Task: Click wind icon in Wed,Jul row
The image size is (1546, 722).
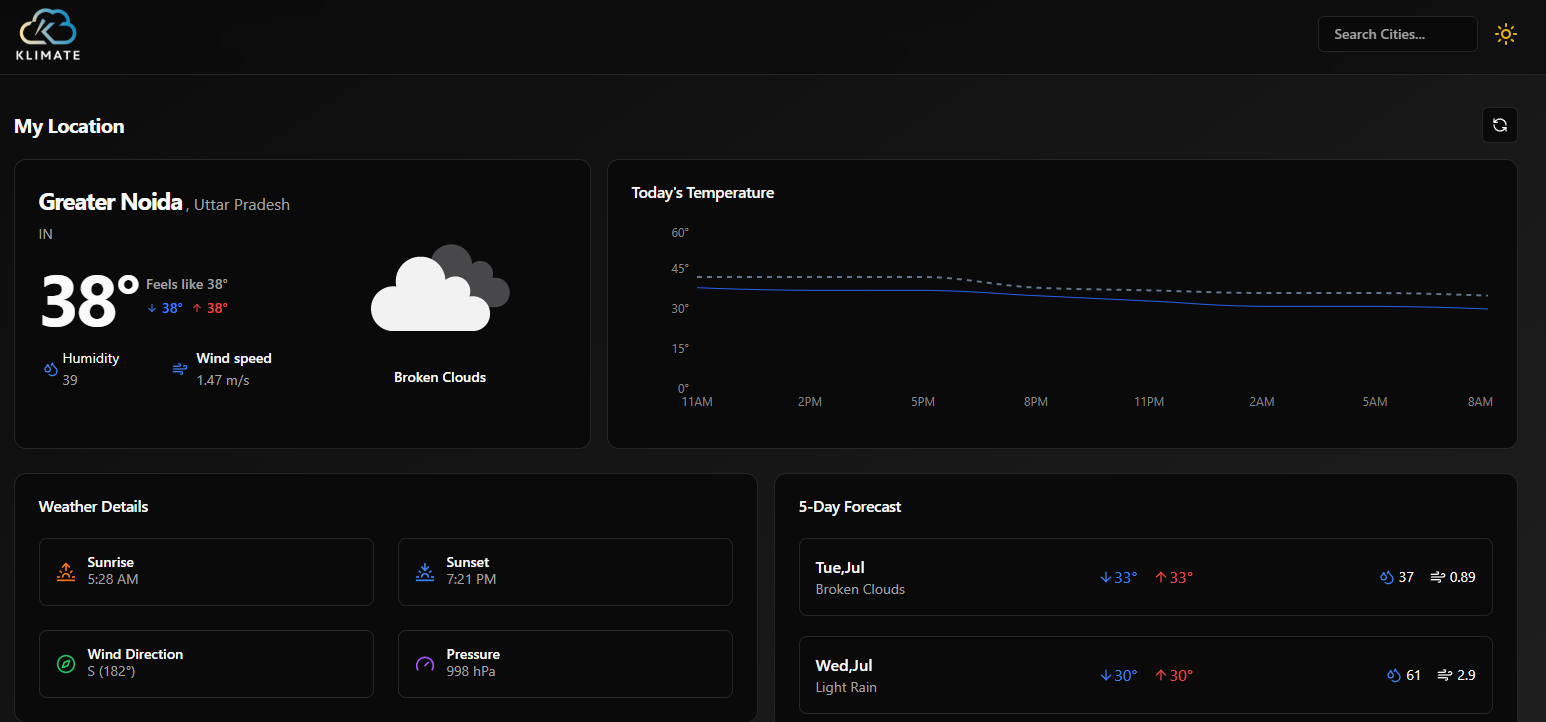Action: tap(1445, 675)
